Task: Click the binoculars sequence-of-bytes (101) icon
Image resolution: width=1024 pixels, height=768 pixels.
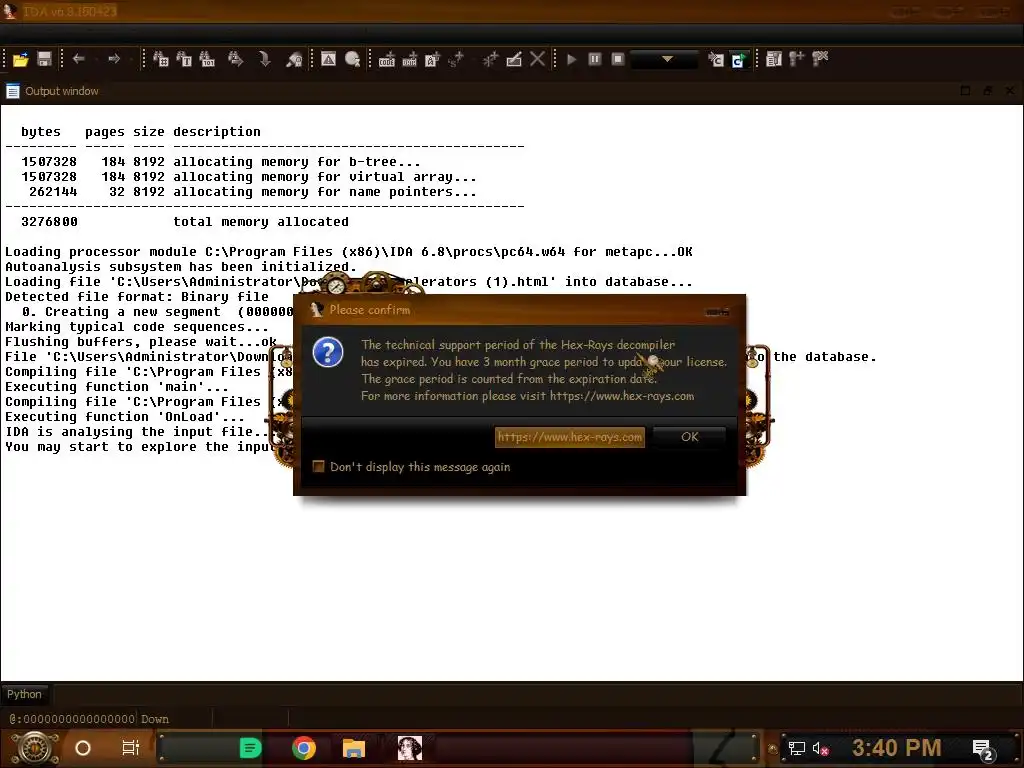Action: click(208, 59)
